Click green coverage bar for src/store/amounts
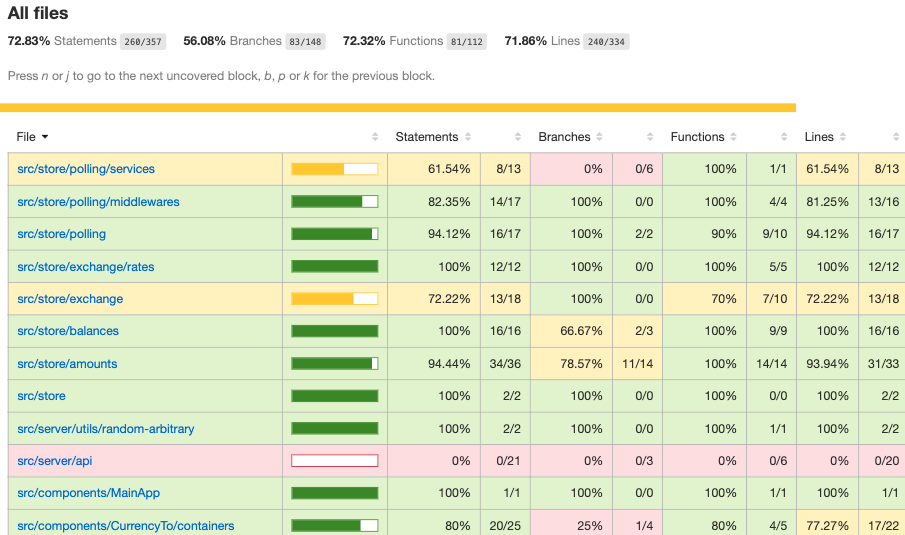The height and width of the screenshot is (535, 905). (x=335, y=364)
